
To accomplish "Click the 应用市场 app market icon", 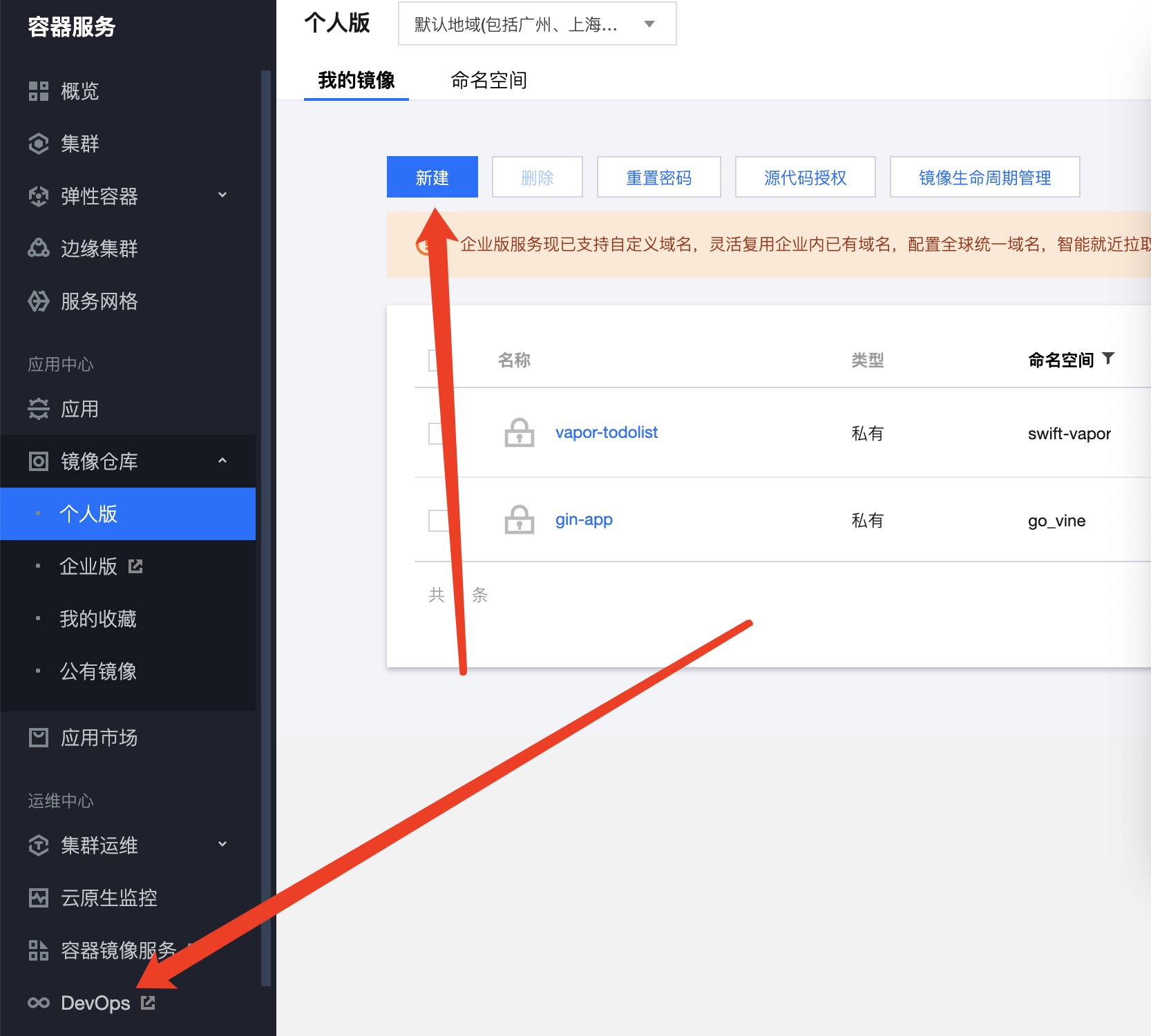I will coord(39,738).
